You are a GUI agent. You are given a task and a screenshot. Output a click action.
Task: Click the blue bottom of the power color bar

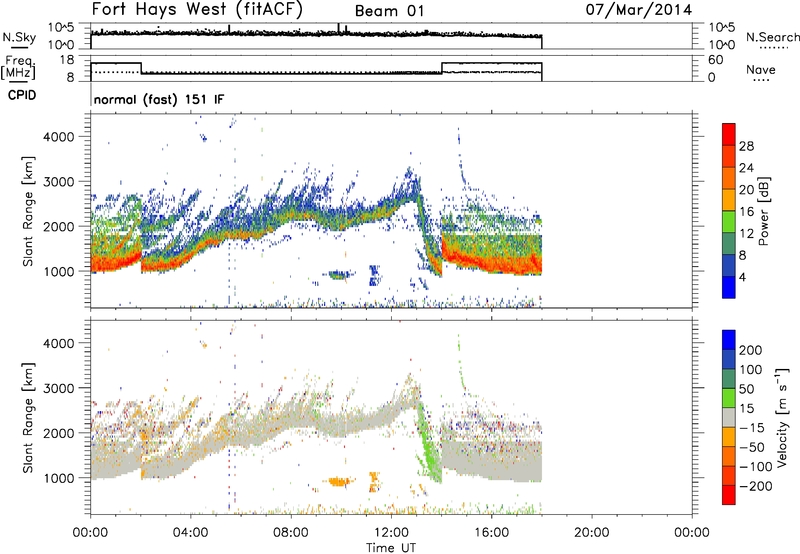coord(729,289)
